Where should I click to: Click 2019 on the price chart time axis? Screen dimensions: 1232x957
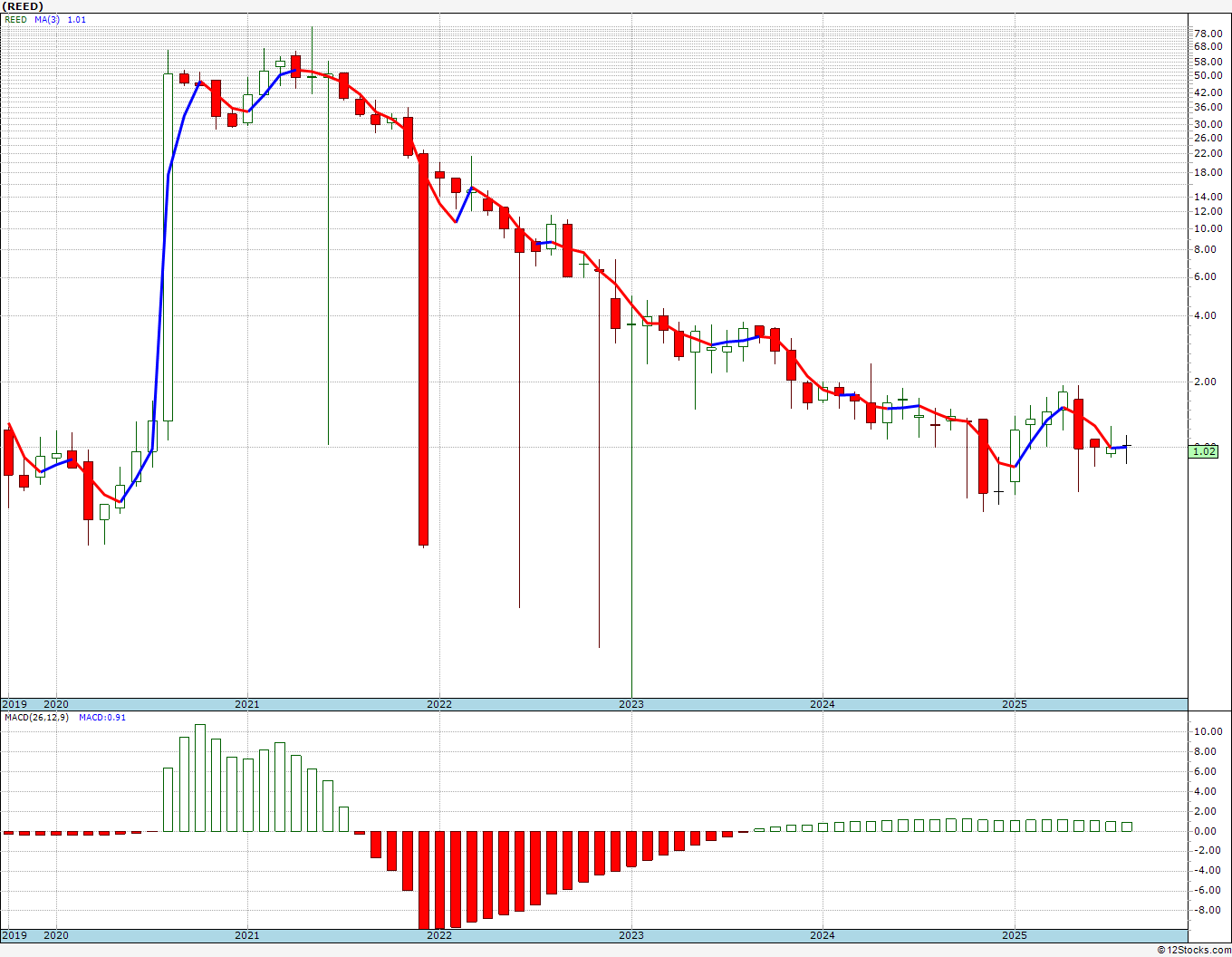coord(14,704)
